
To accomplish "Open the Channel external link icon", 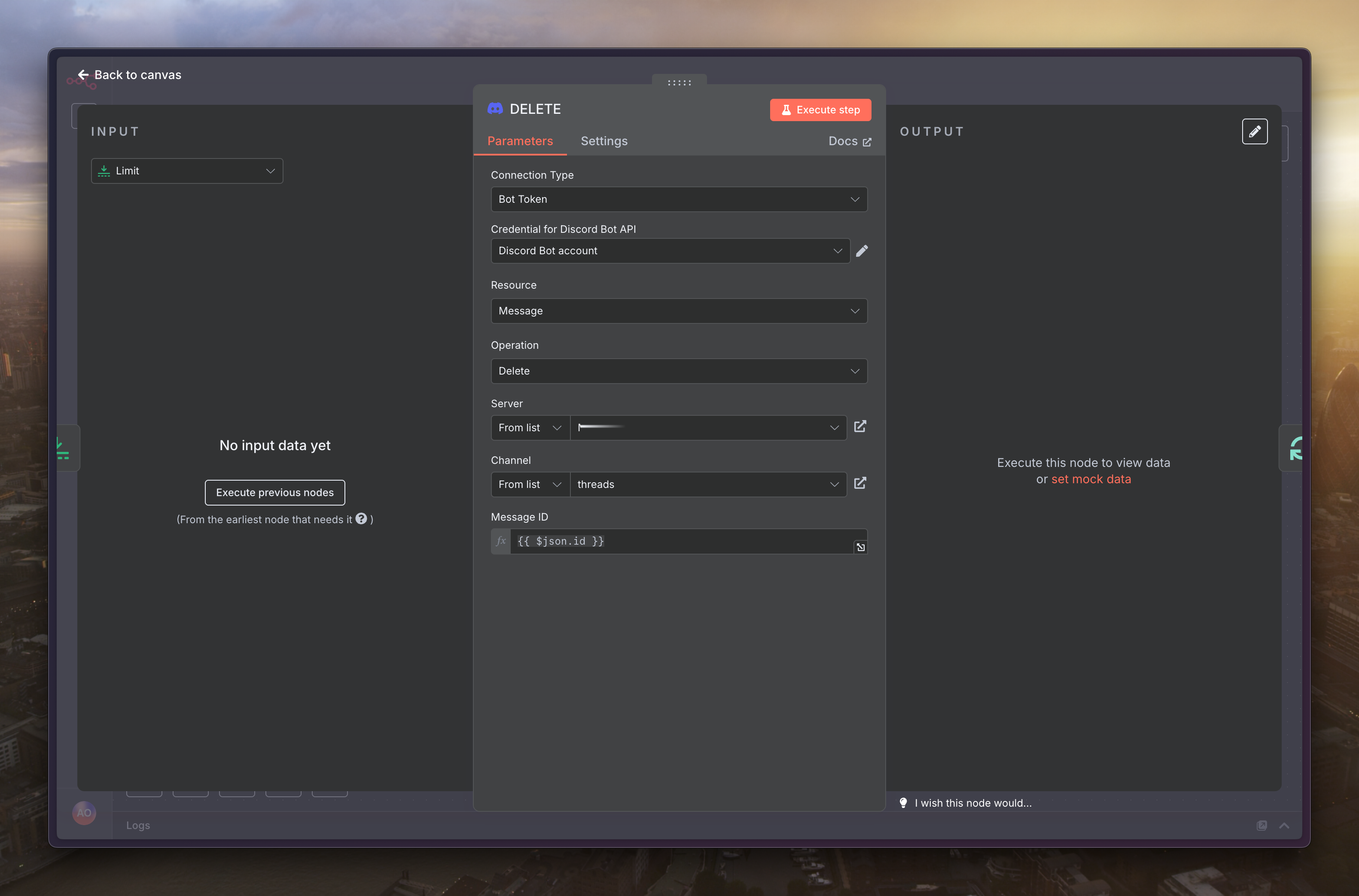I will (x=860, y=483).
